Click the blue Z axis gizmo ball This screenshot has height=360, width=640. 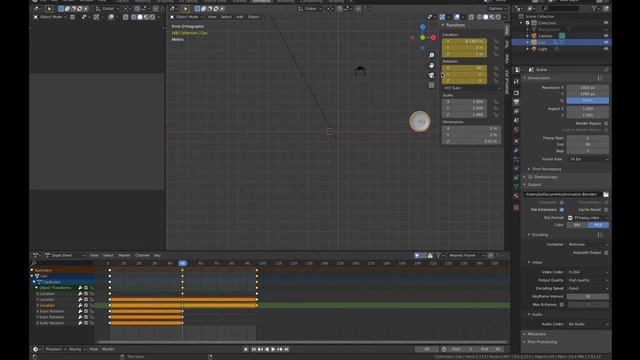click(x=423, y=27)
